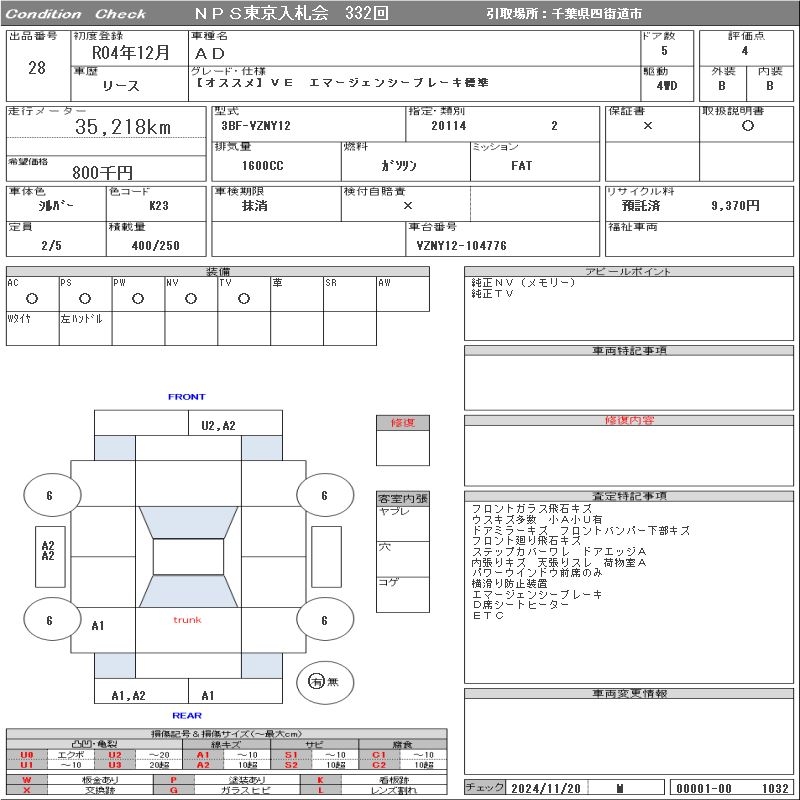This screenshot has width=800, height=800.
Task: Select the W 板金あり legend symbol
Action: pyautogui.click(x=27, y=779)
